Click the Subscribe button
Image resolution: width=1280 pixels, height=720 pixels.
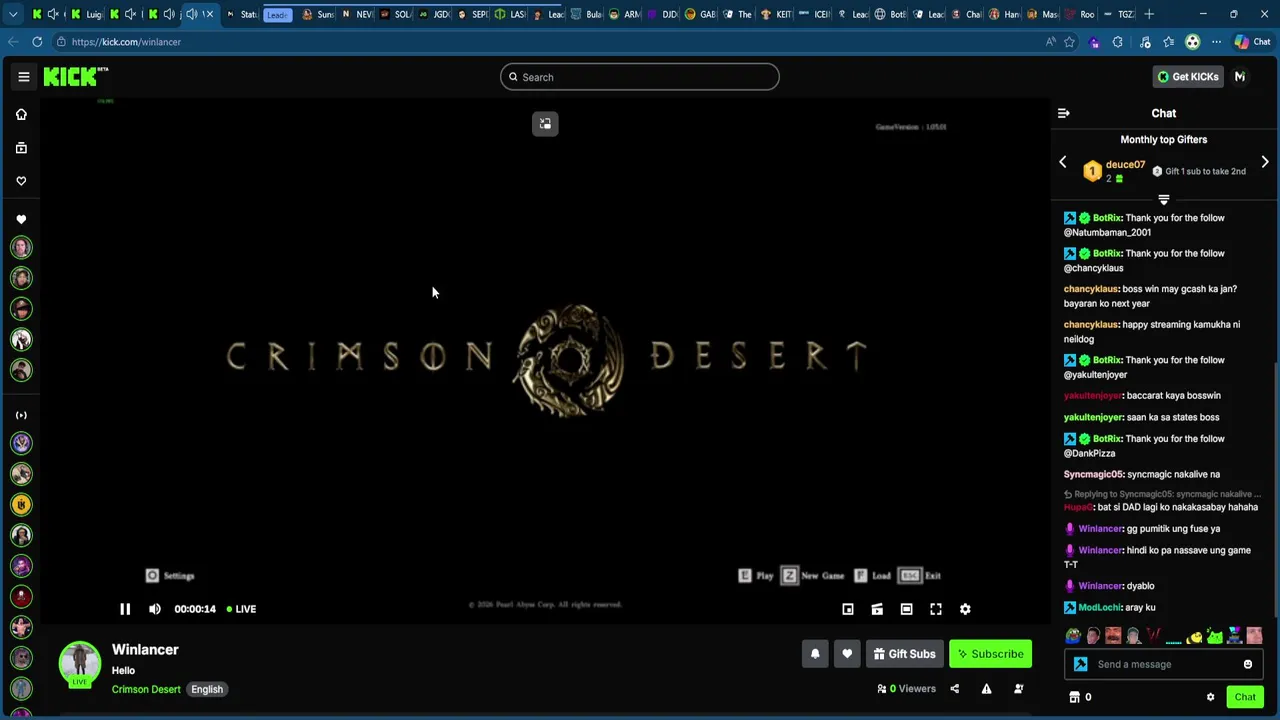pyautogui.click(x=990, y=654)
